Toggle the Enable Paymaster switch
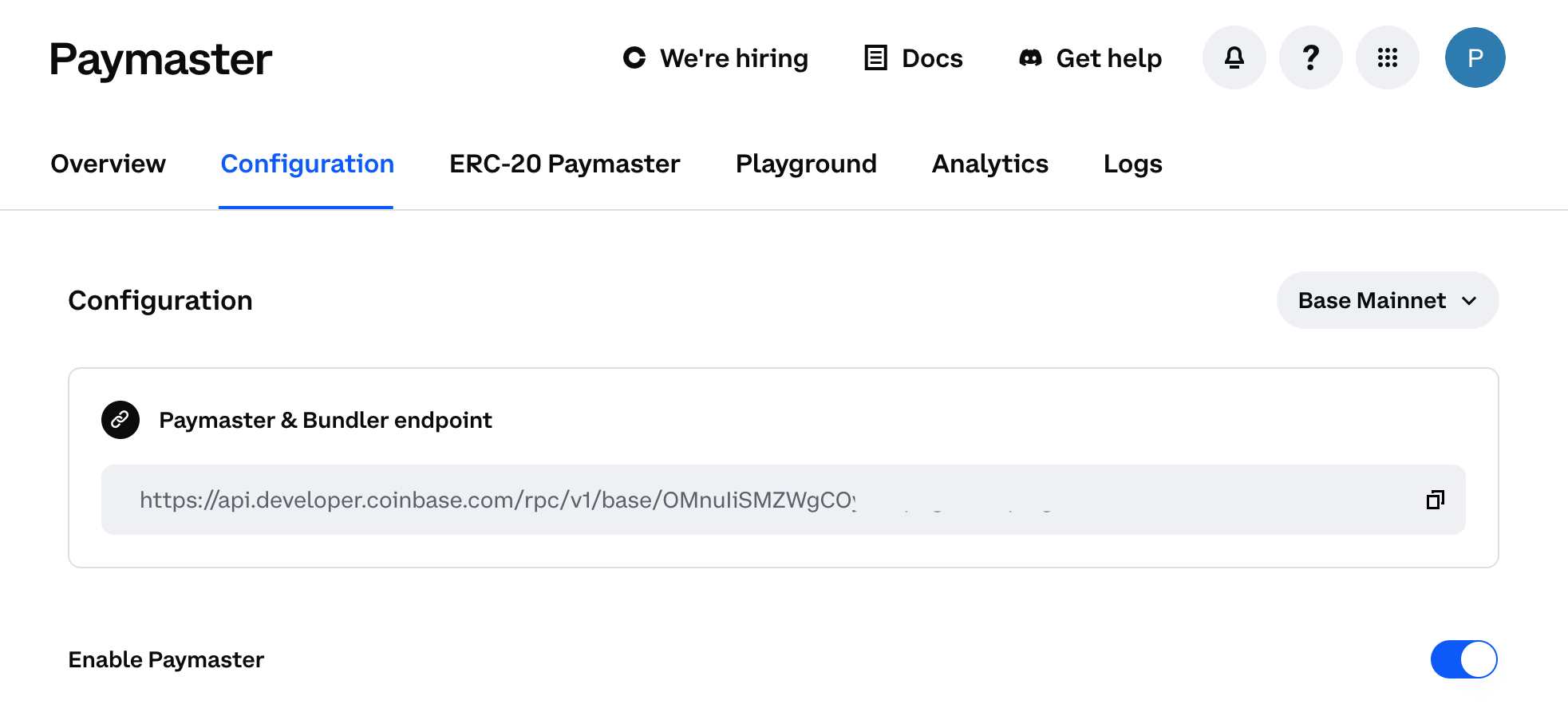The width and height of the screenshot is (1568, 716). coord(1463,659)
